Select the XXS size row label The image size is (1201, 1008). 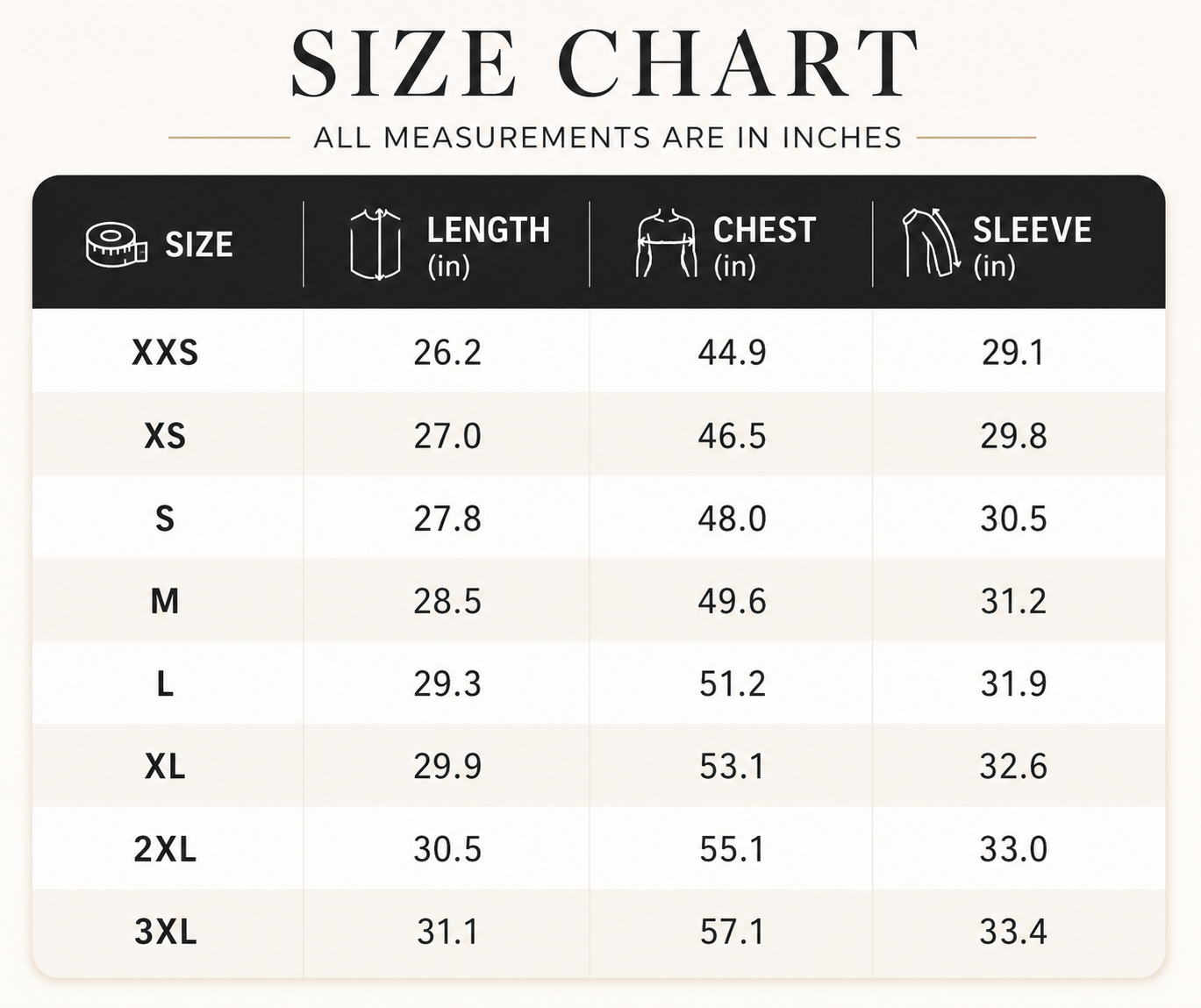coord(165,353)
